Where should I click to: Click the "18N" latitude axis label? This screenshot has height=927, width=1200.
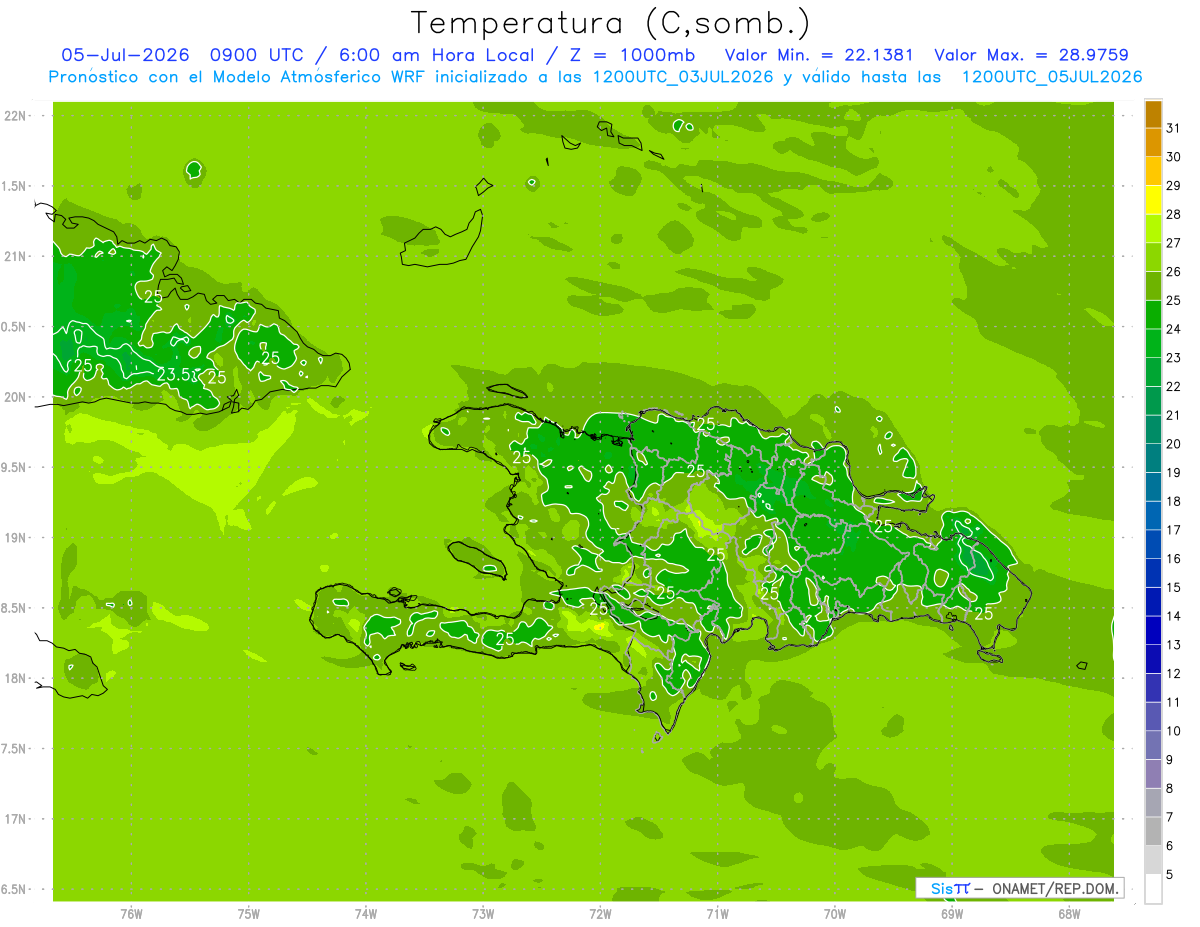coord(14,678)
